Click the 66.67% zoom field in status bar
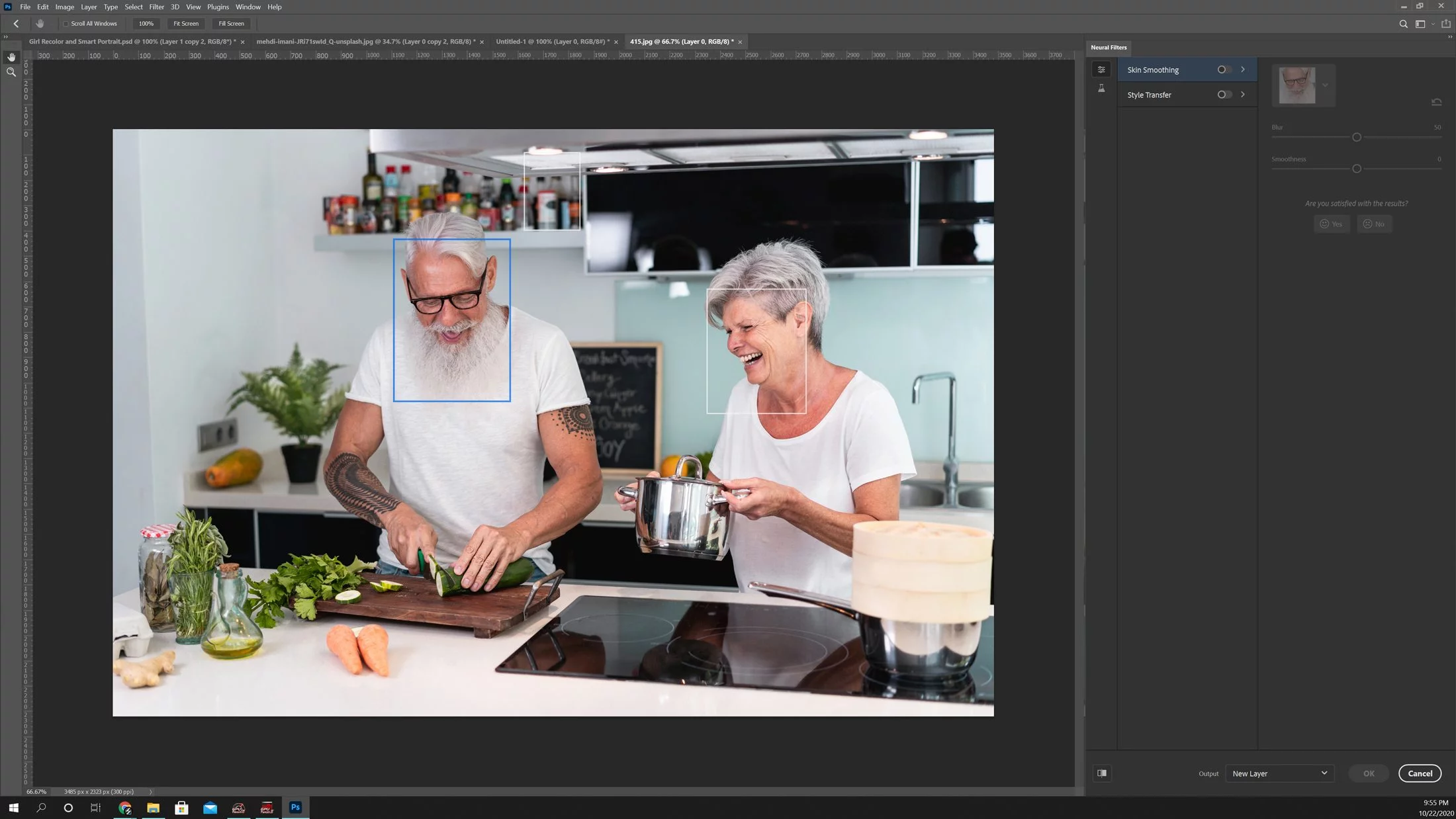 [36, 792]
